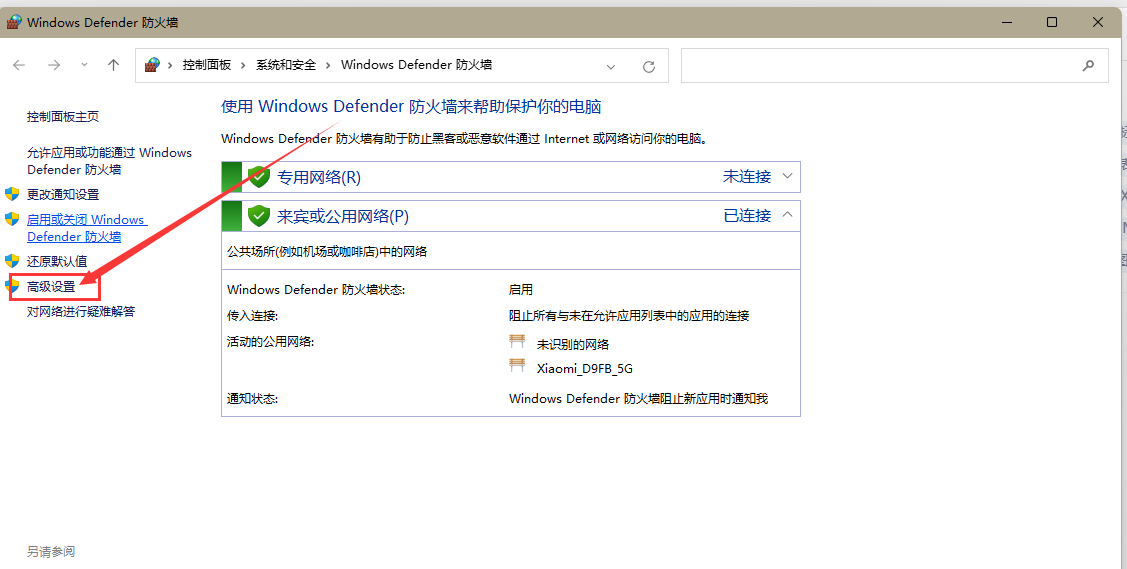Minimize the firewall window
Viewport: 1127px width, 569px height.
(1006, 22)
